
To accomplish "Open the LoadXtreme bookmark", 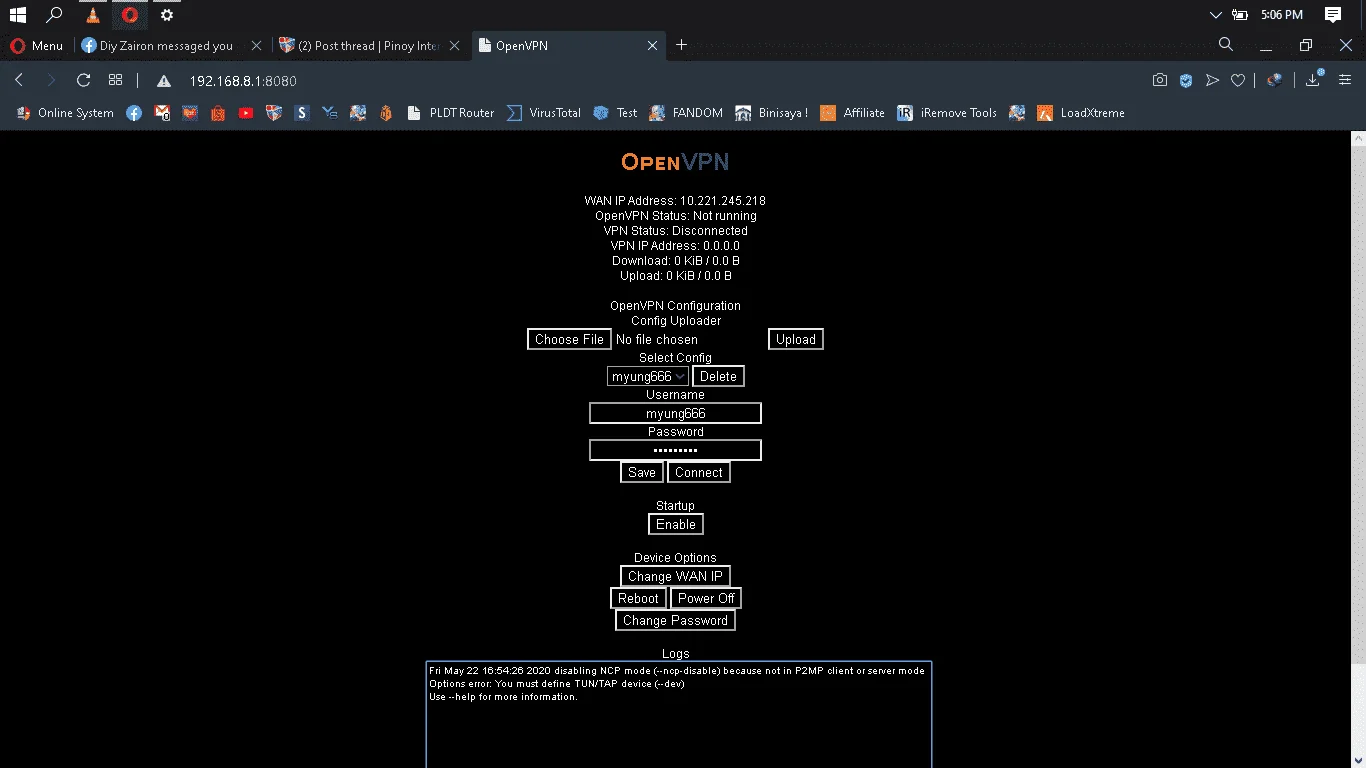I will tap(1081, 113).
